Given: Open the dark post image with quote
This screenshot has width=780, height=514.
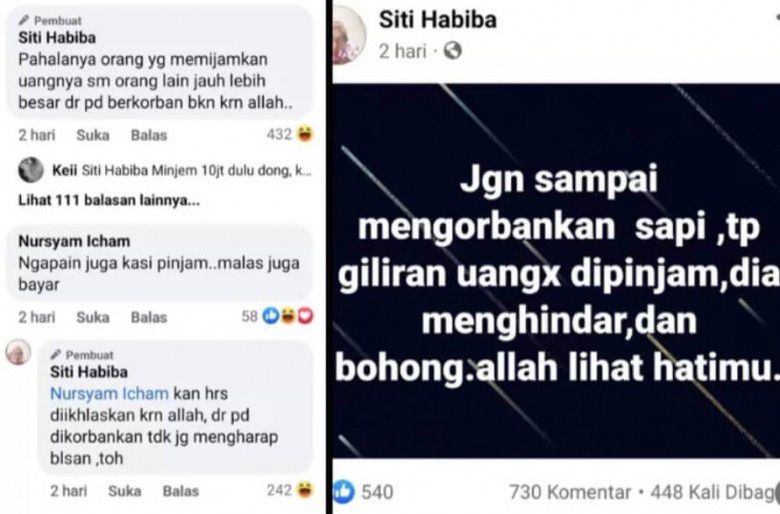Looking at the screenshot, I should point(556,271).
